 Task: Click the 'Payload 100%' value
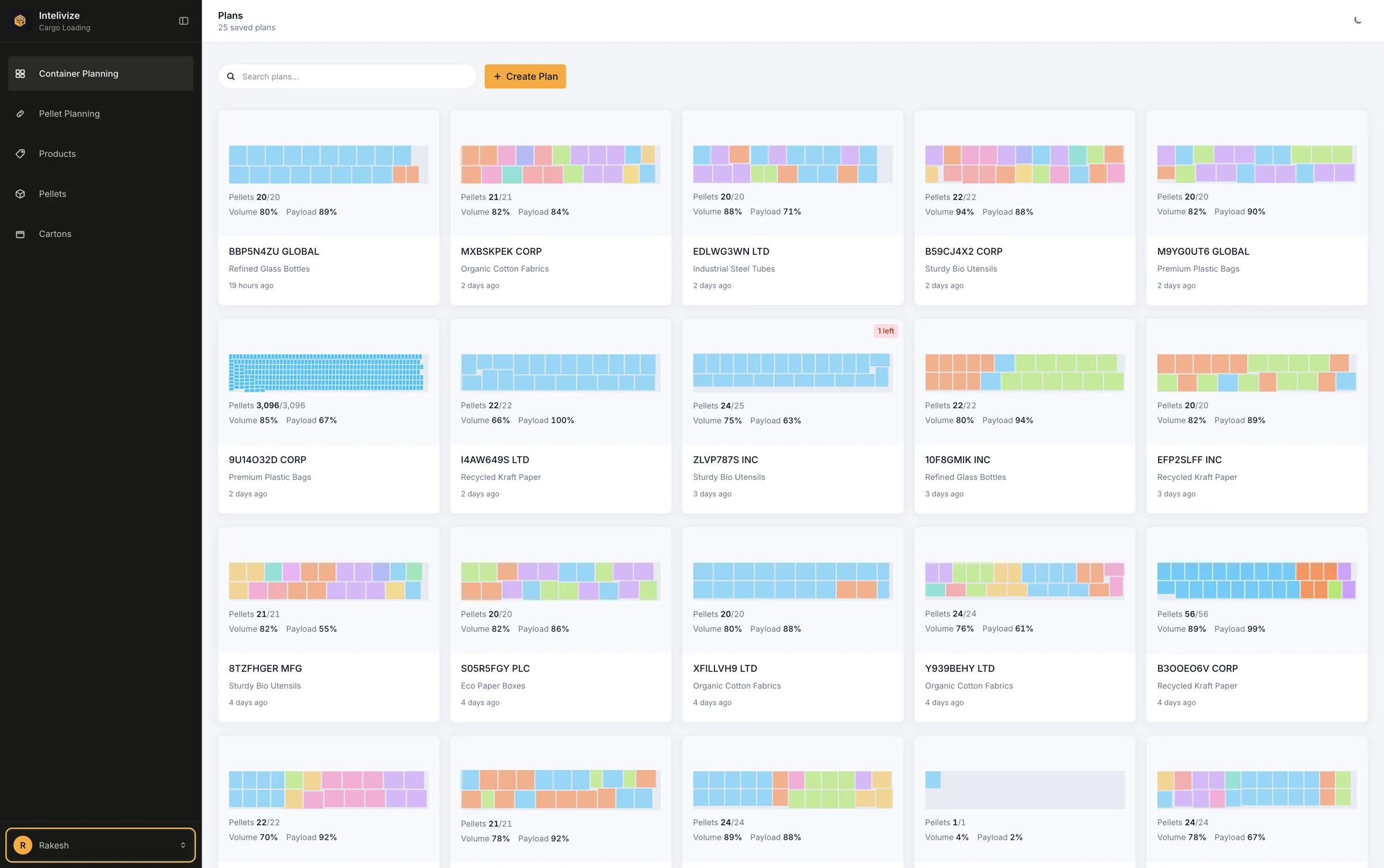[x=546, y=420]
